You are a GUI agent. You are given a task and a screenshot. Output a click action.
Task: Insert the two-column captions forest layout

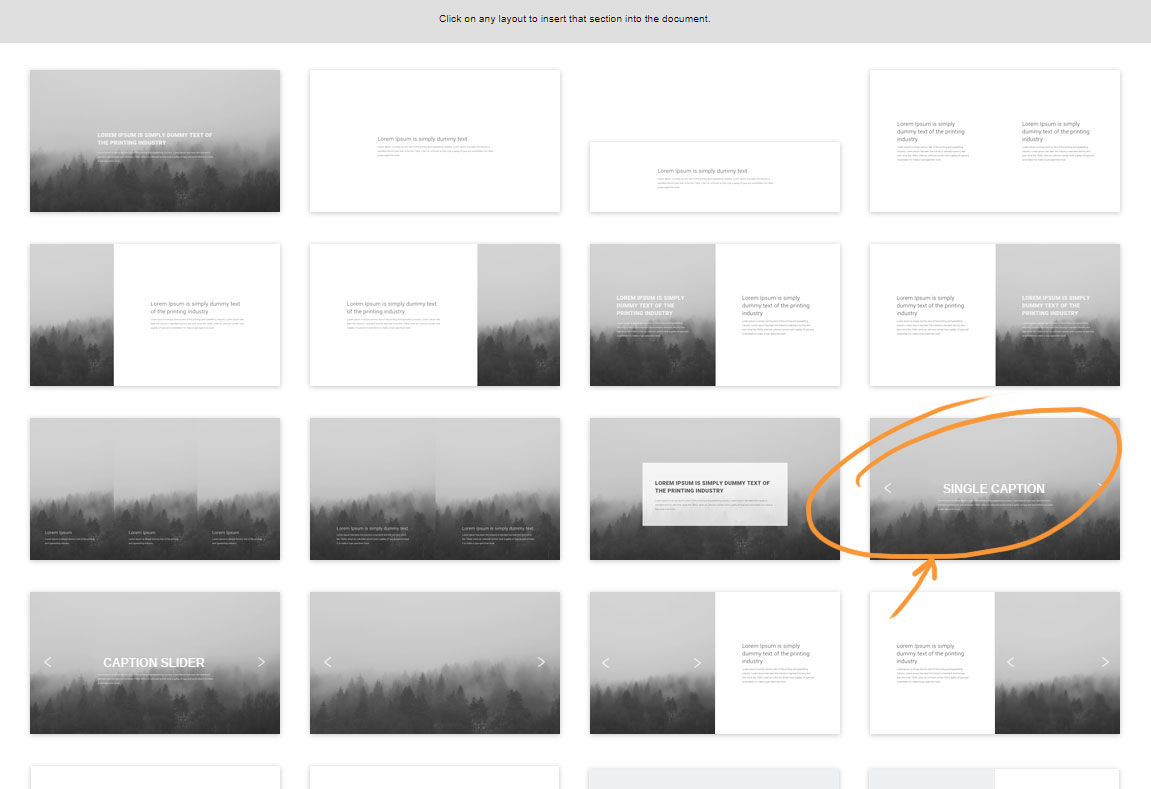coord(434,489)
